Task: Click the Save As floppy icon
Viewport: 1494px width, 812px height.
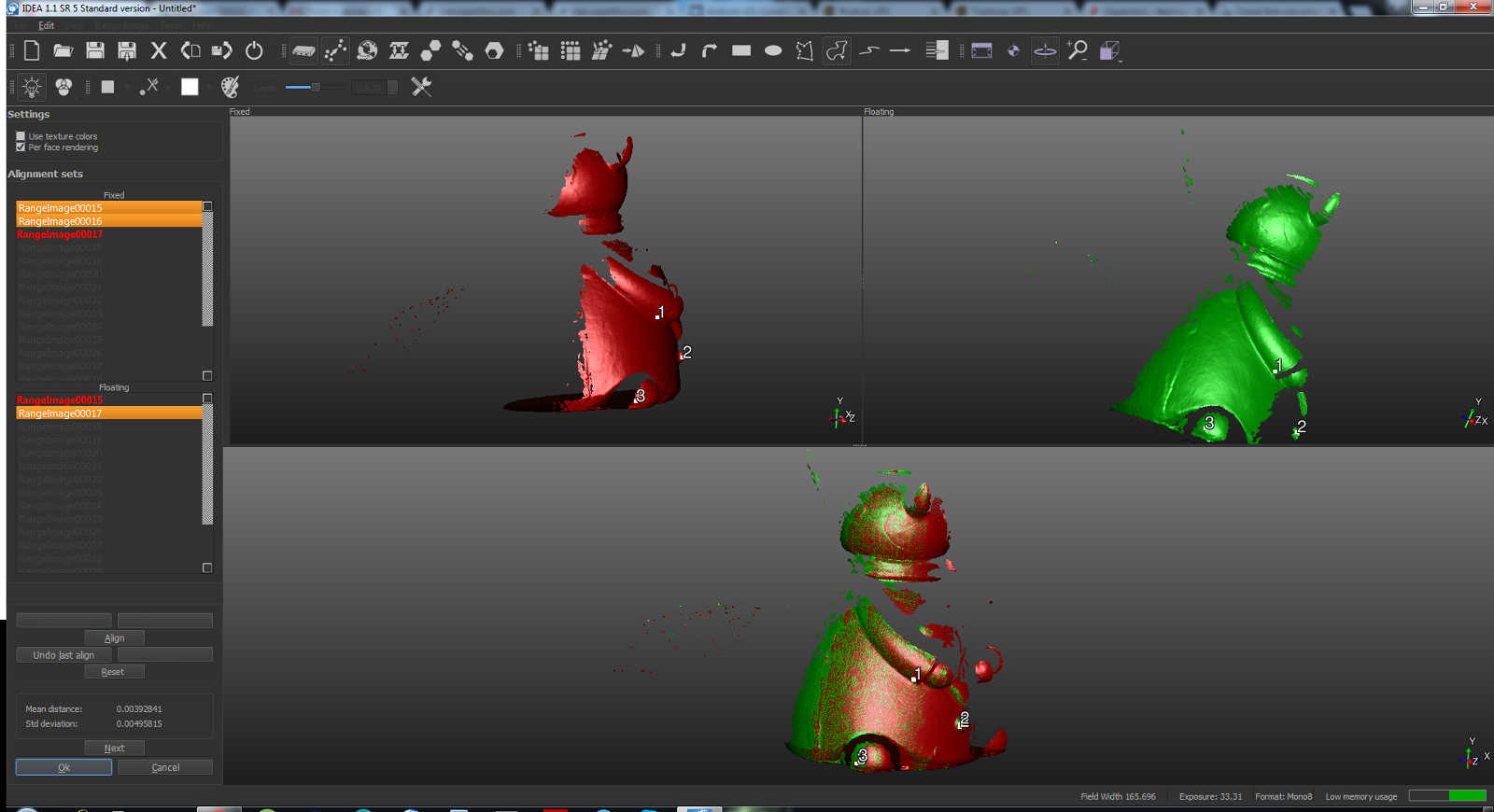Action: [127, 50]
